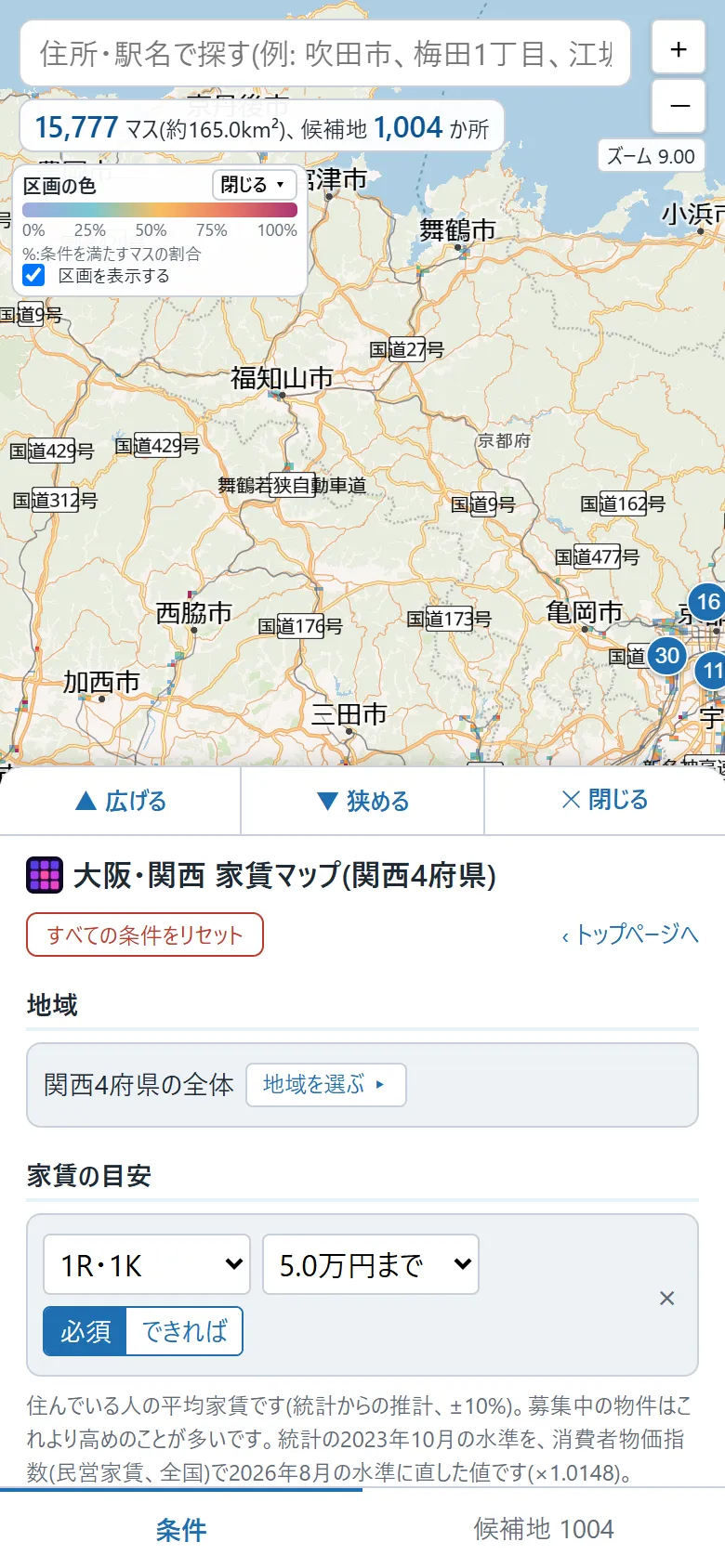The image size is (725, 1568).
Task: Click the 国道27号 route shield
Action: [407, 349]
